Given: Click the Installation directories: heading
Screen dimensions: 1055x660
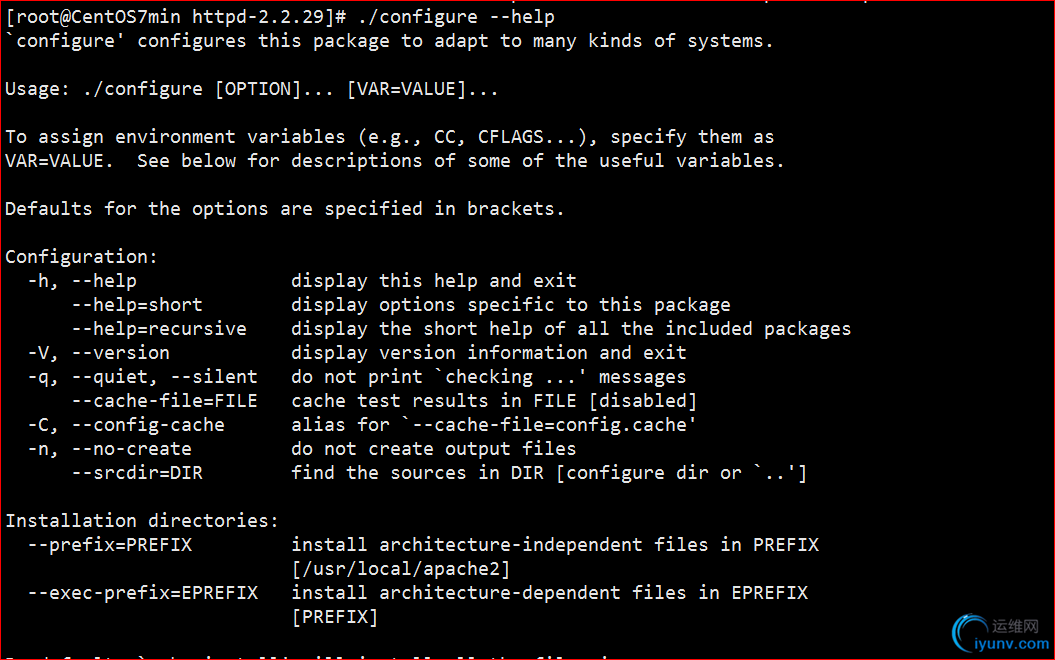Looking at the screenshot, I should click(x=141, y=521).
